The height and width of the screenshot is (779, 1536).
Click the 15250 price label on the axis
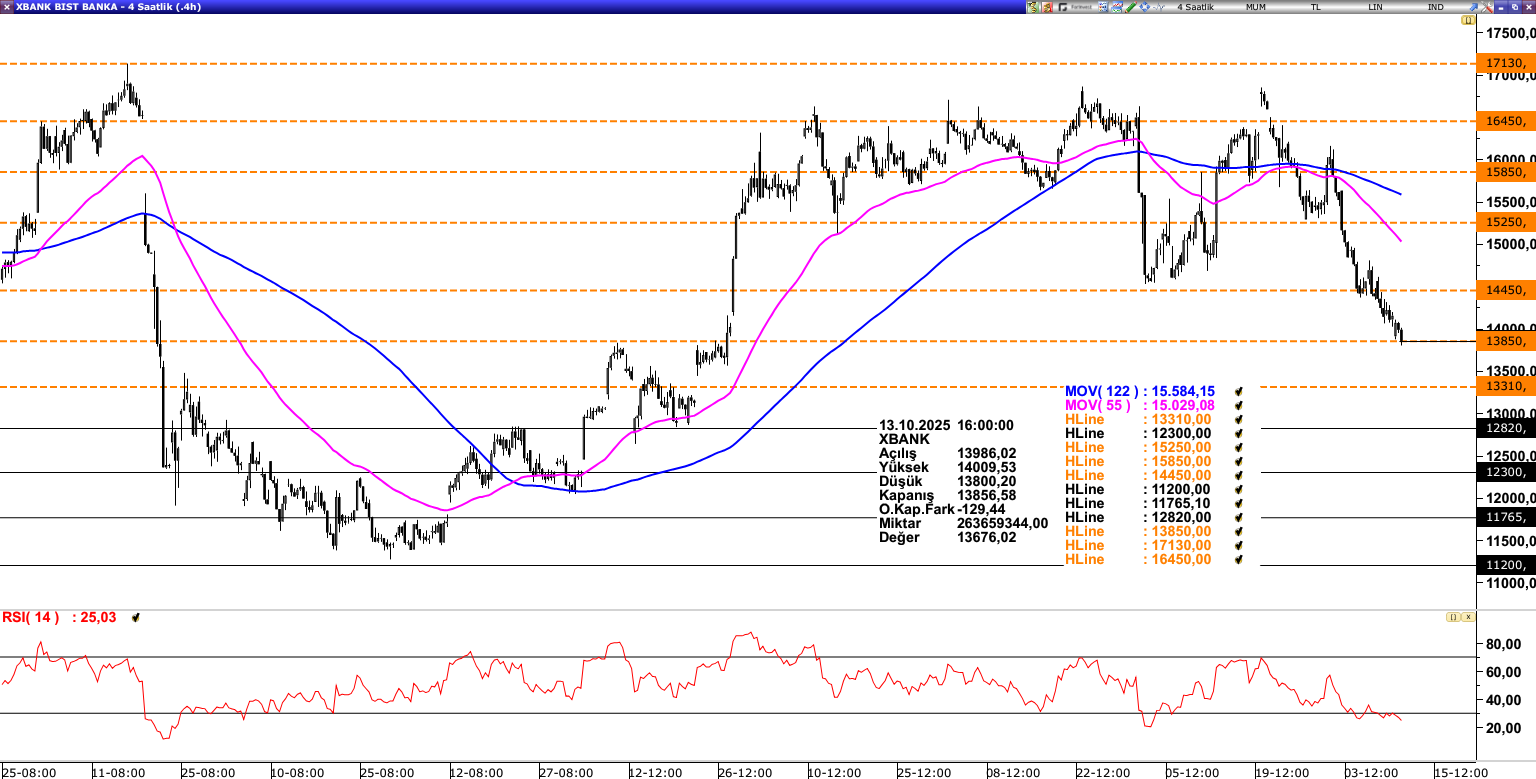(x=1505, y=222)
